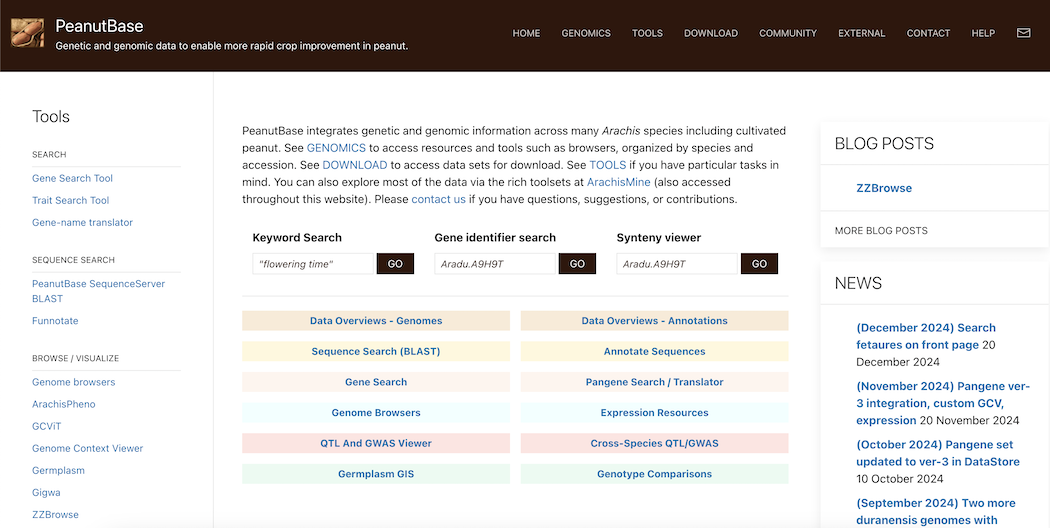The width and height of the screenshot is (1050, 528).
Task: Open ZZBrowse sidebar link
Action: tap(56, 515)
